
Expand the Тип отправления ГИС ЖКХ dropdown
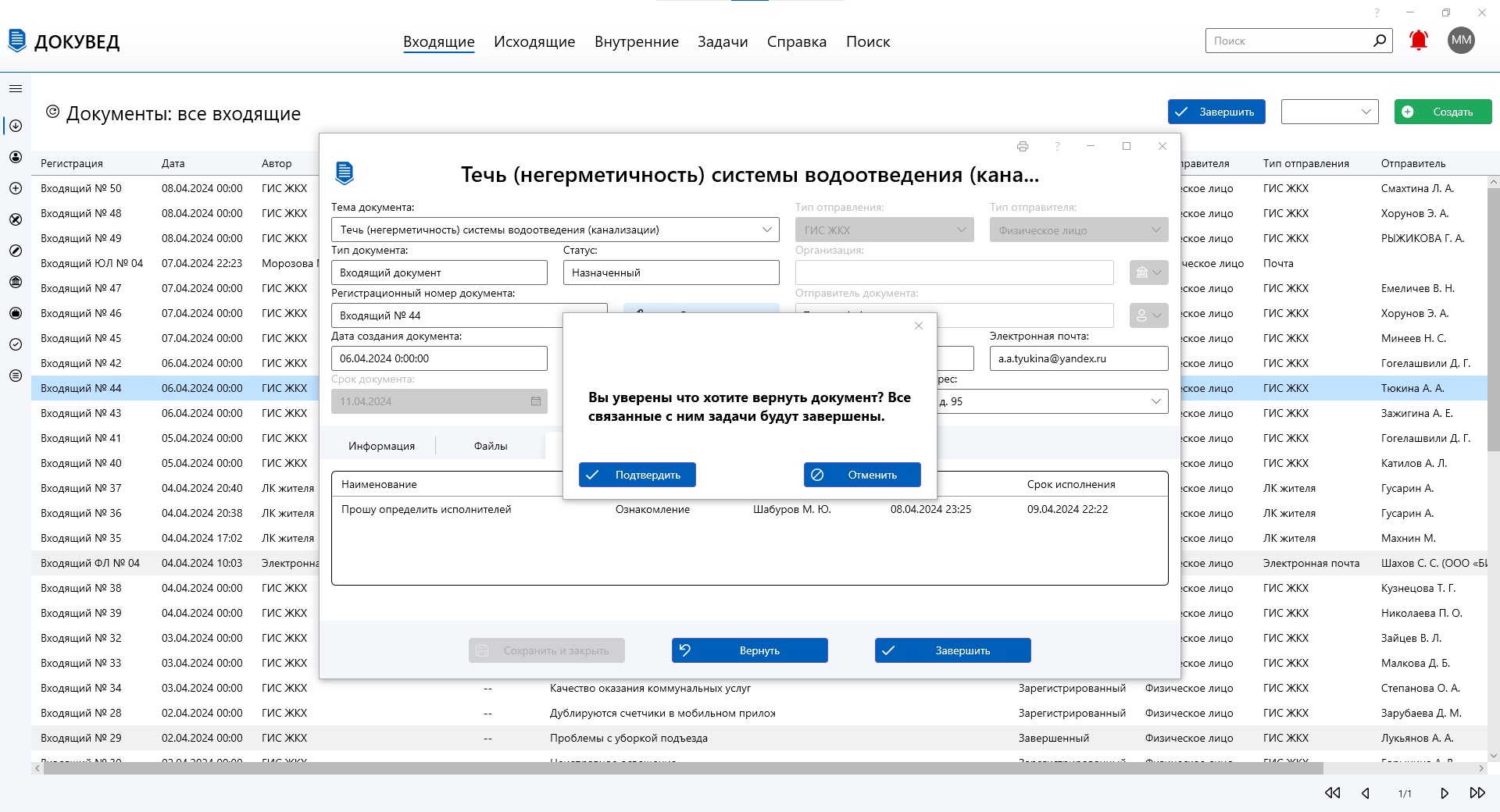[x=962, y=230]
